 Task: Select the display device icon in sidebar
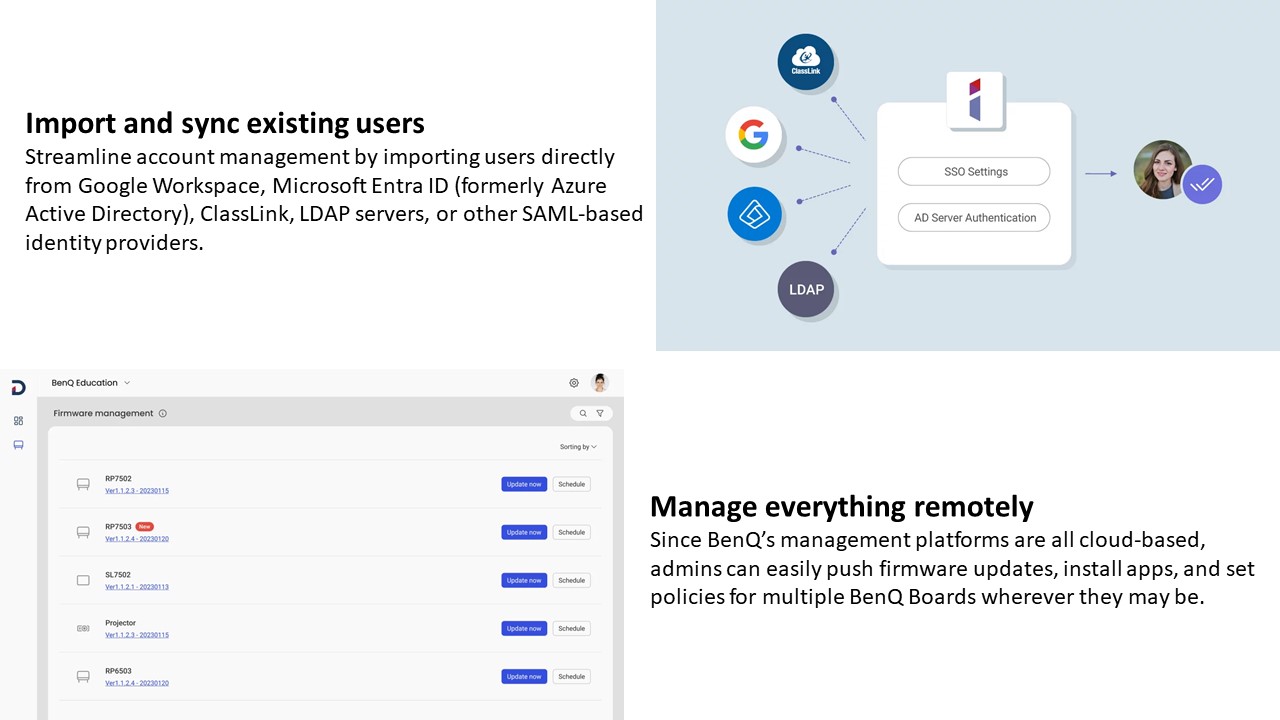coord(18,445)
